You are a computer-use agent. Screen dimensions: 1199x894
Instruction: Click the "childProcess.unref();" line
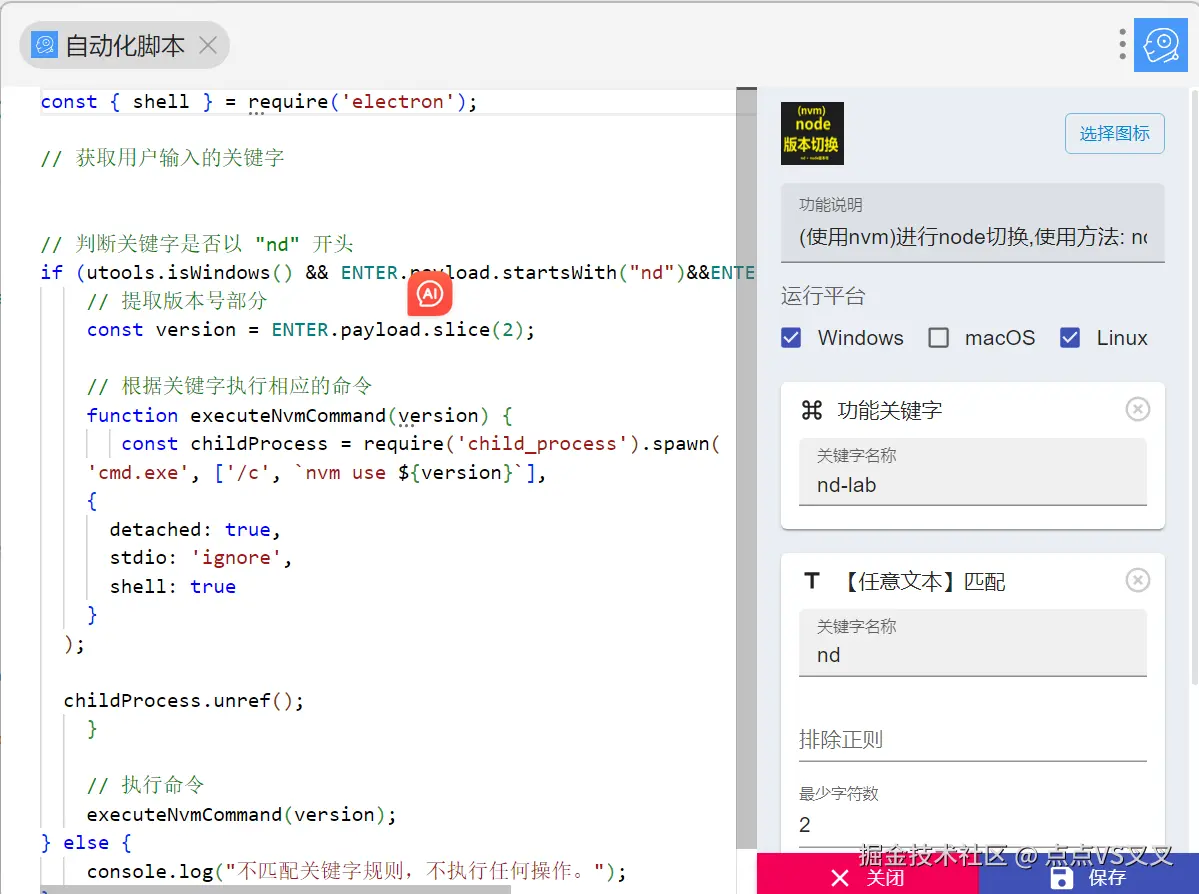click(x=184, y=701)
